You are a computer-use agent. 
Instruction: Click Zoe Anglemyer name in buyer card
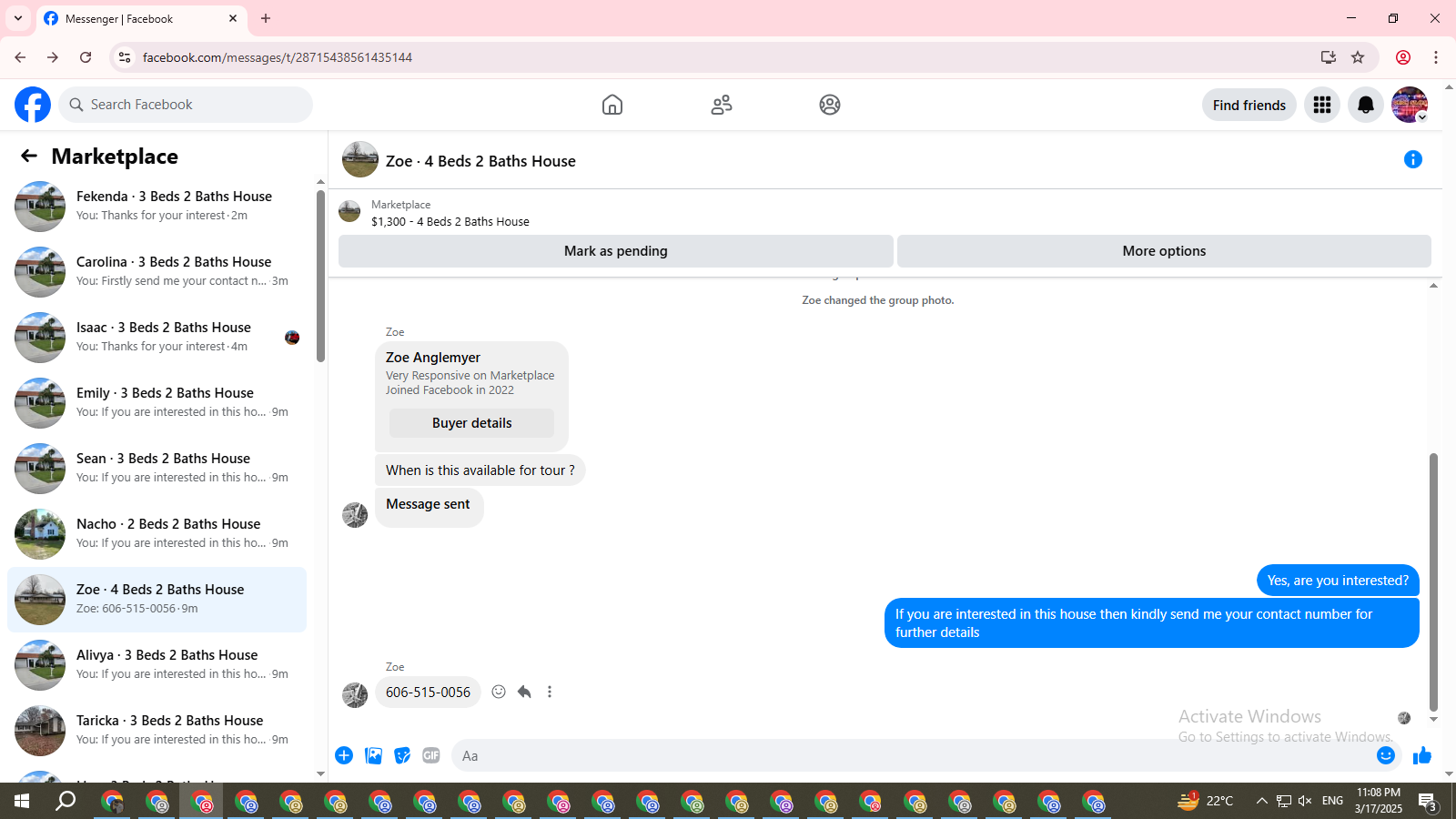tap(433, 358)
